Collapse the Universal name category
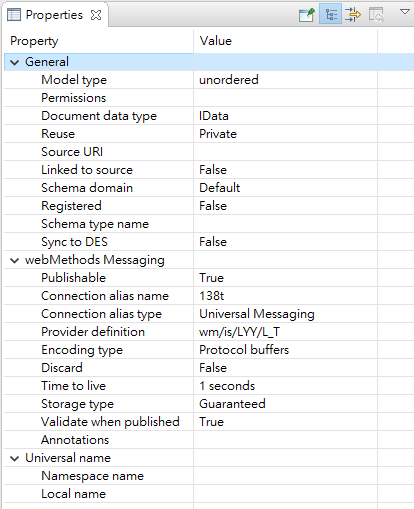The height and width of the screenshot is (509, 414). click(x=14, y=458)
